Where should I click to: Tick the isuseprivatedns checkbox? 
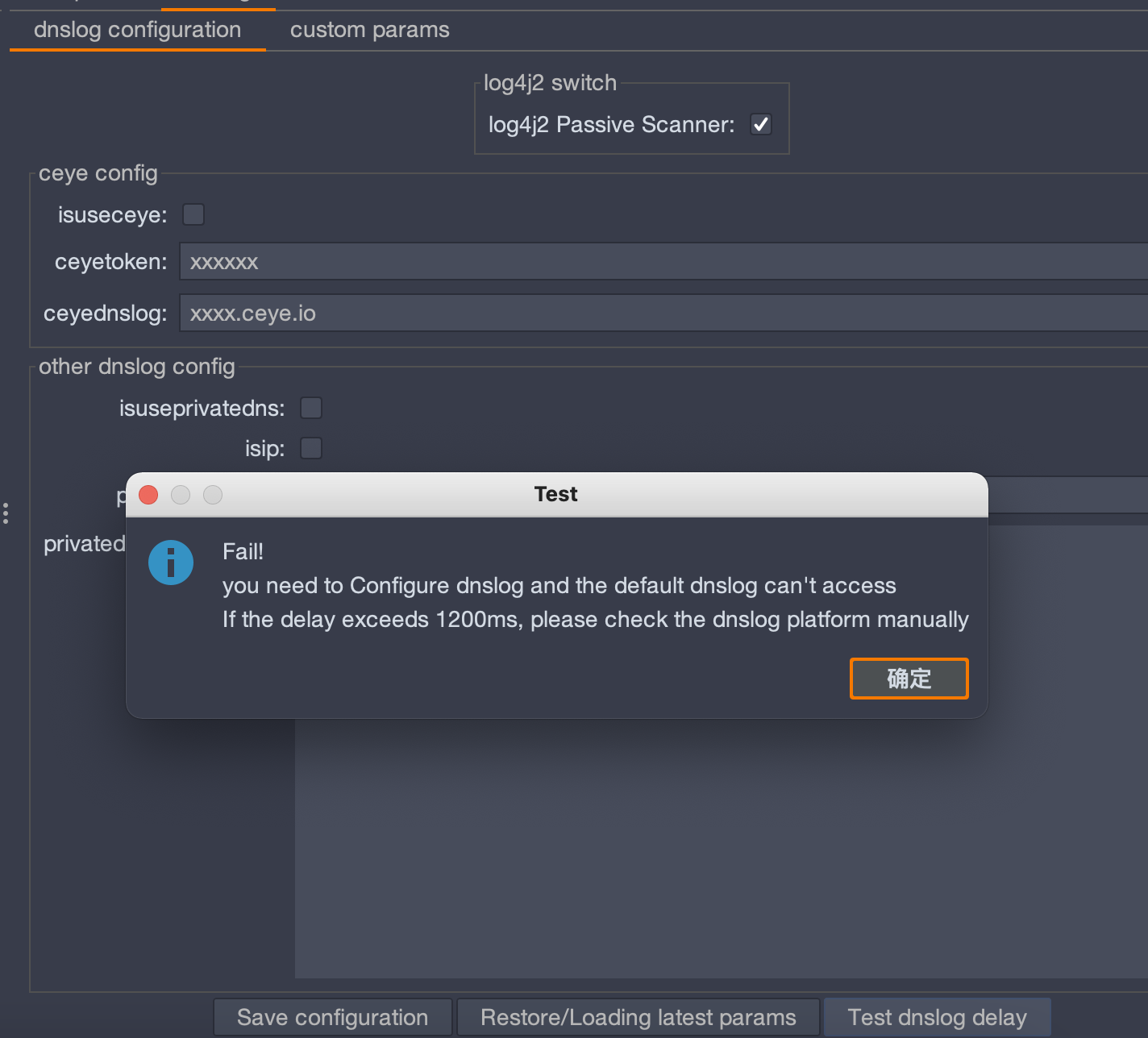[x=311, y=408]
